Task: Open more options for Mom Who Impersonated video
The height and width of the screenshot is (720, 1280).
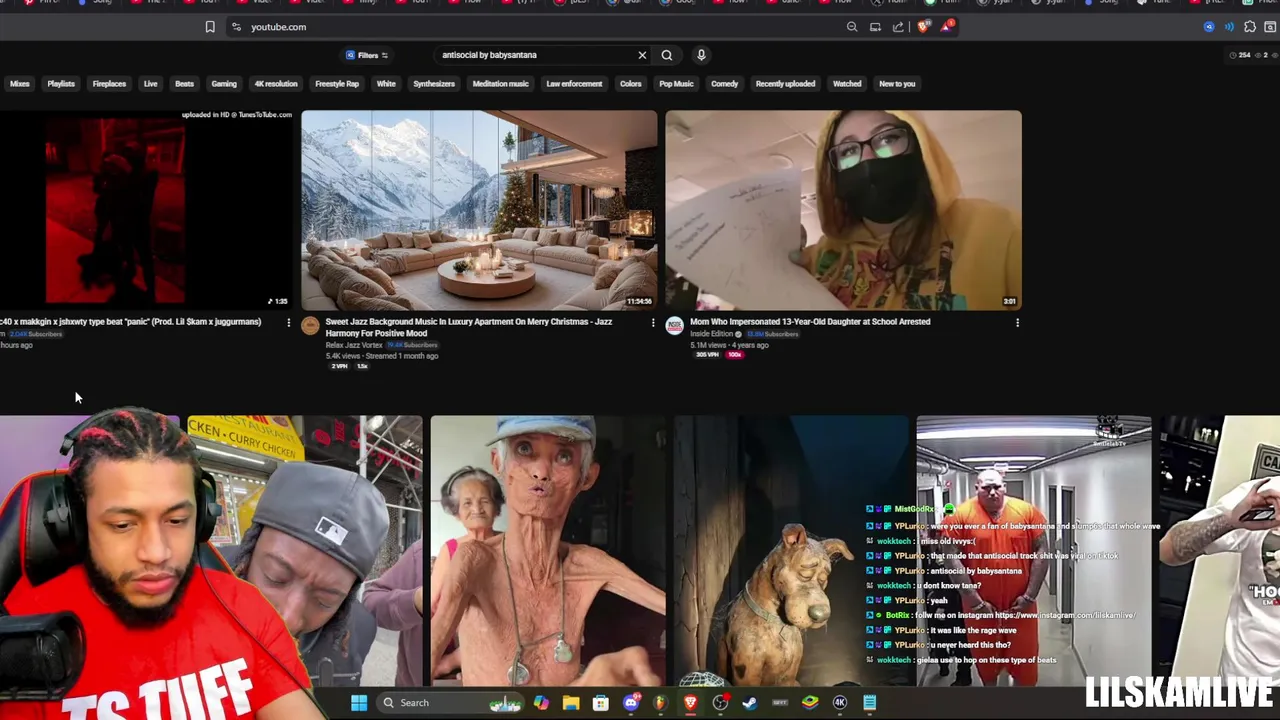Action: pyautogui.click(x=1017, y=322)
